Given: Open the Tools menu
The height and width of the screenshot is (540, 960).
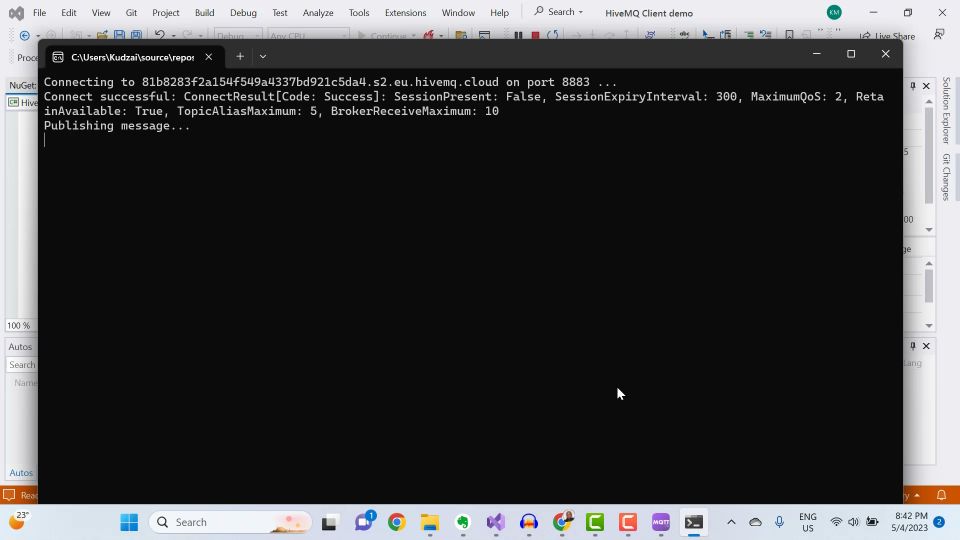Looking at the screenshot, I should 359,13.
